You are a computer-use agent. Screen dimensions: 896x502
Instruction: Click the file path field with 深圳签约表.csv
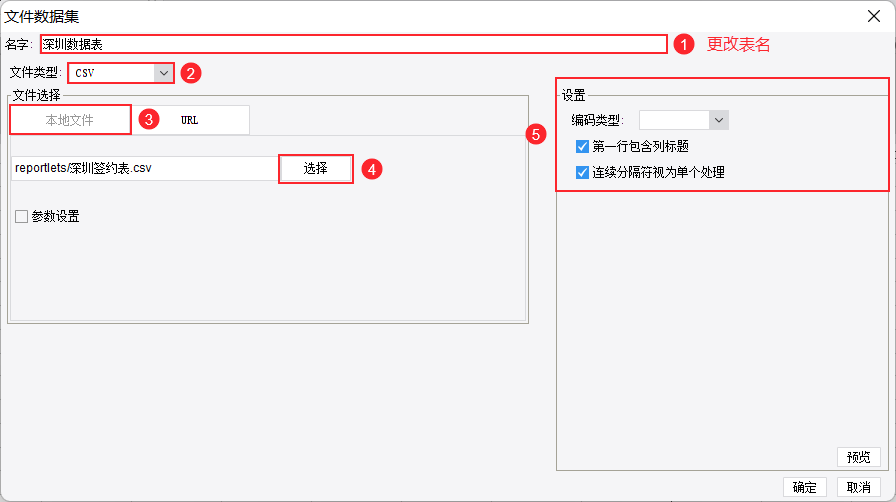pyautogui.click(x=144, y=168)
